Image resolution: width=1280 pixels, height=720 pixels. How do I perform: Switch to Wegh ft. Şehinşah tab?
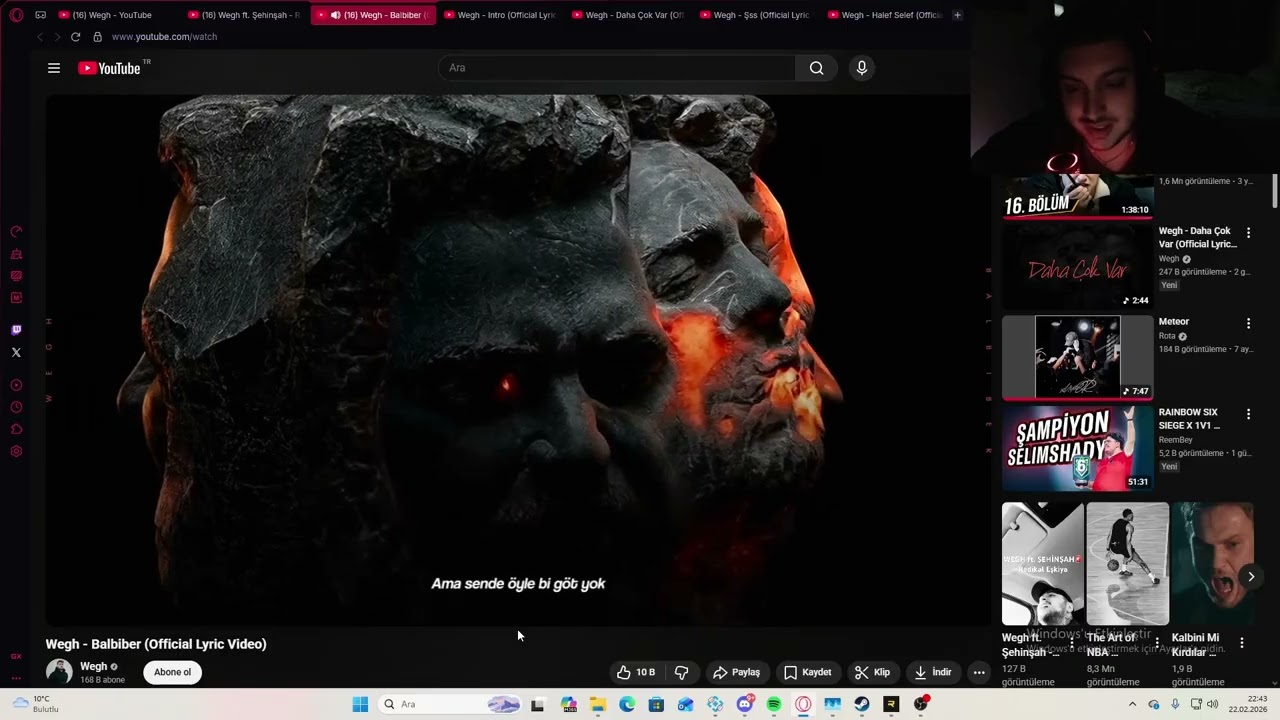[x=244, y=15]
